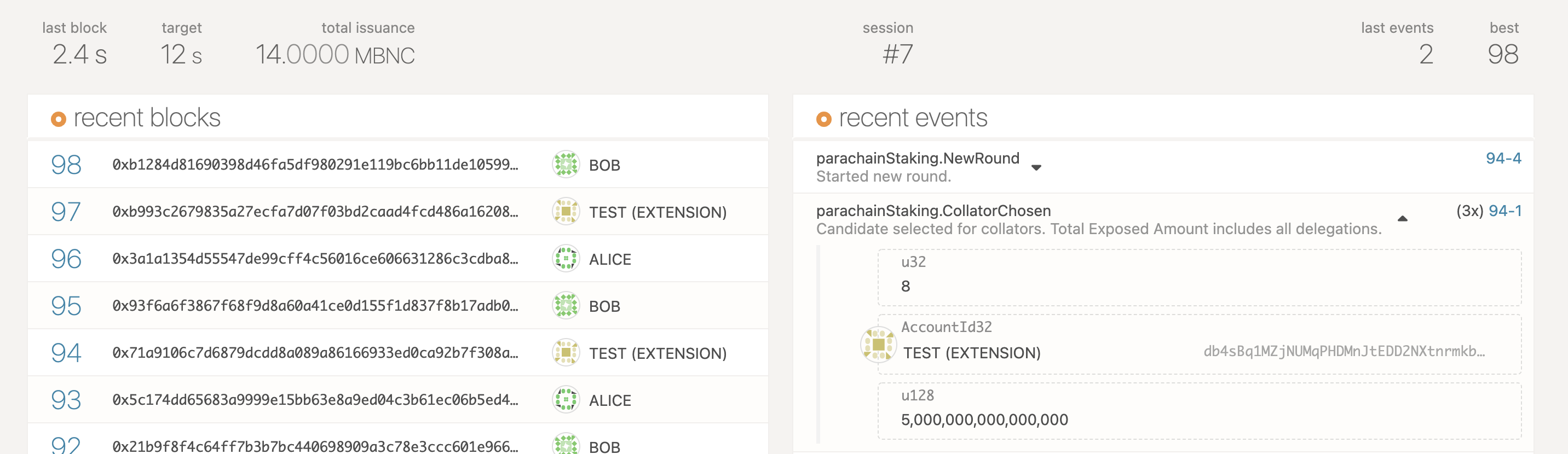Viewport: 1568px width, 454px height.
Task: Select the block 98 hash starting 0xb1284d
Action: click(x=315, y=165)
